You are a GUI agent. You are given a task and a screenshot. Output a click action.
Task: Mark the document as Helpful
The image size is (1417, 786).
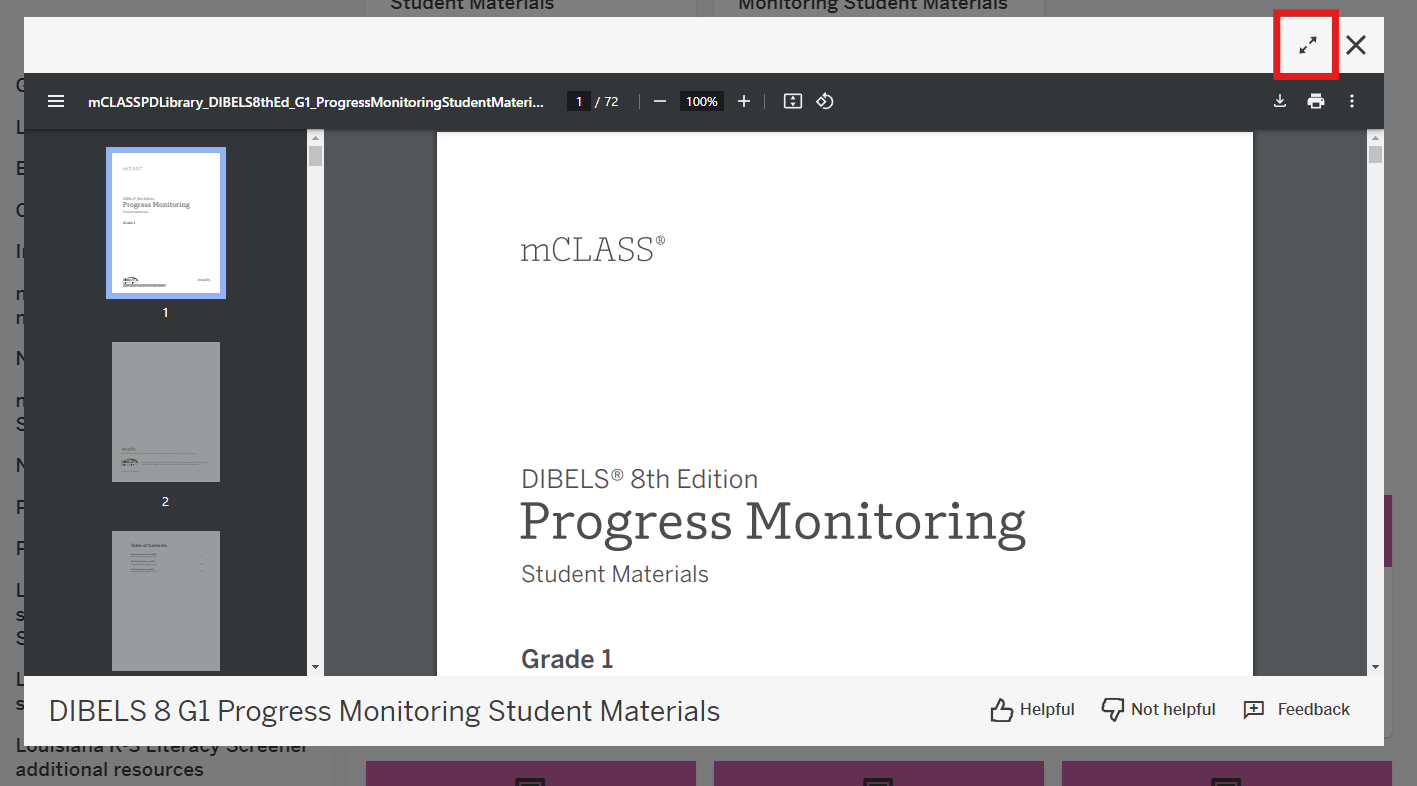tap(1032, 710)
